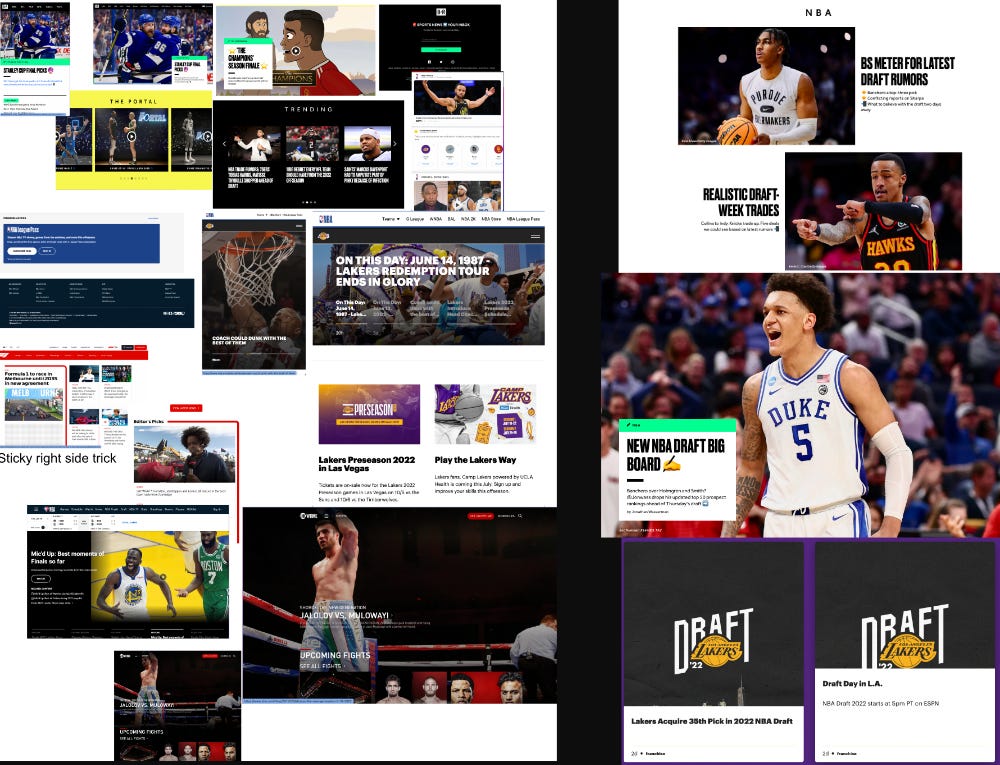Expand the Teams dropdown in the NBA bar
The width and height of the screenshot is (1000, 765).
click(x=390, y=219)
